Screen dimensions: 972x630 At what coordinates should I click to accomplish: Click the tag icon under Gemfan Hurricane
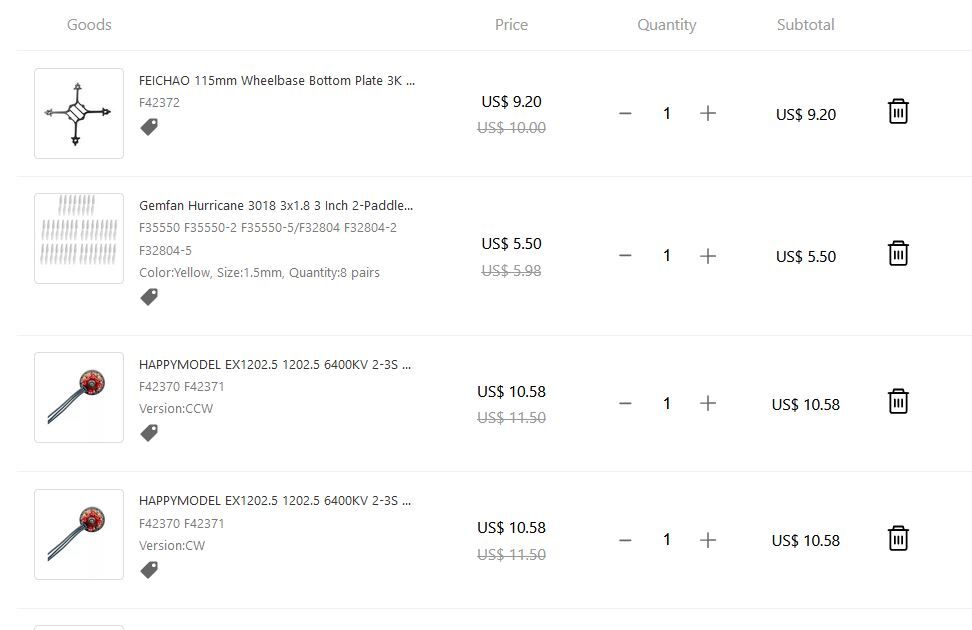(x=149, y=297)
